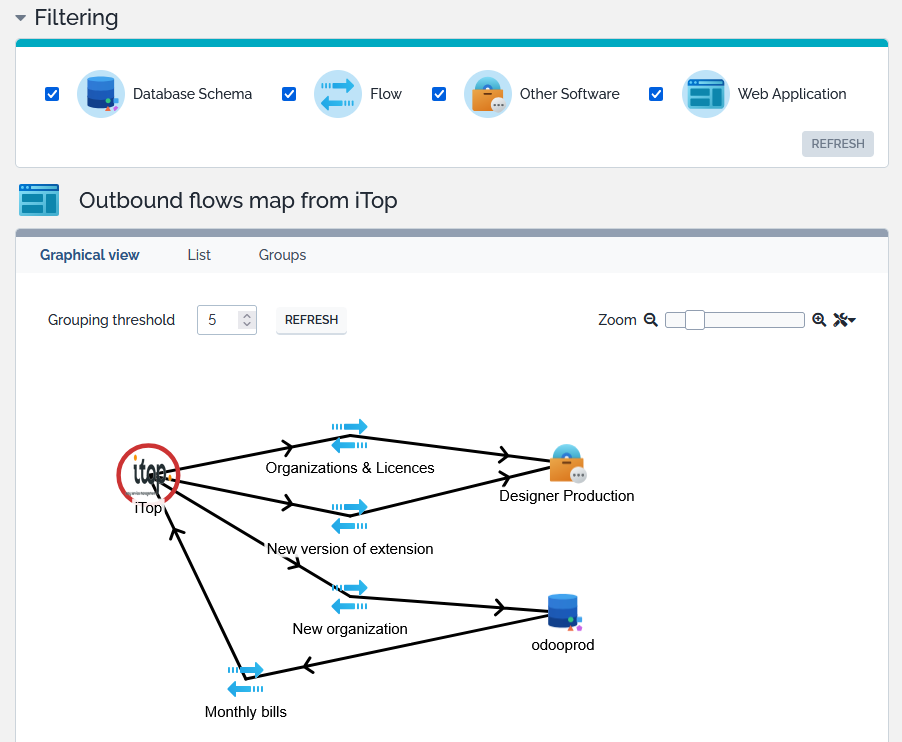Uncheck the Database Schema checkbox
This screenshot has width=902, height=742.
click(x=52, y=94)
